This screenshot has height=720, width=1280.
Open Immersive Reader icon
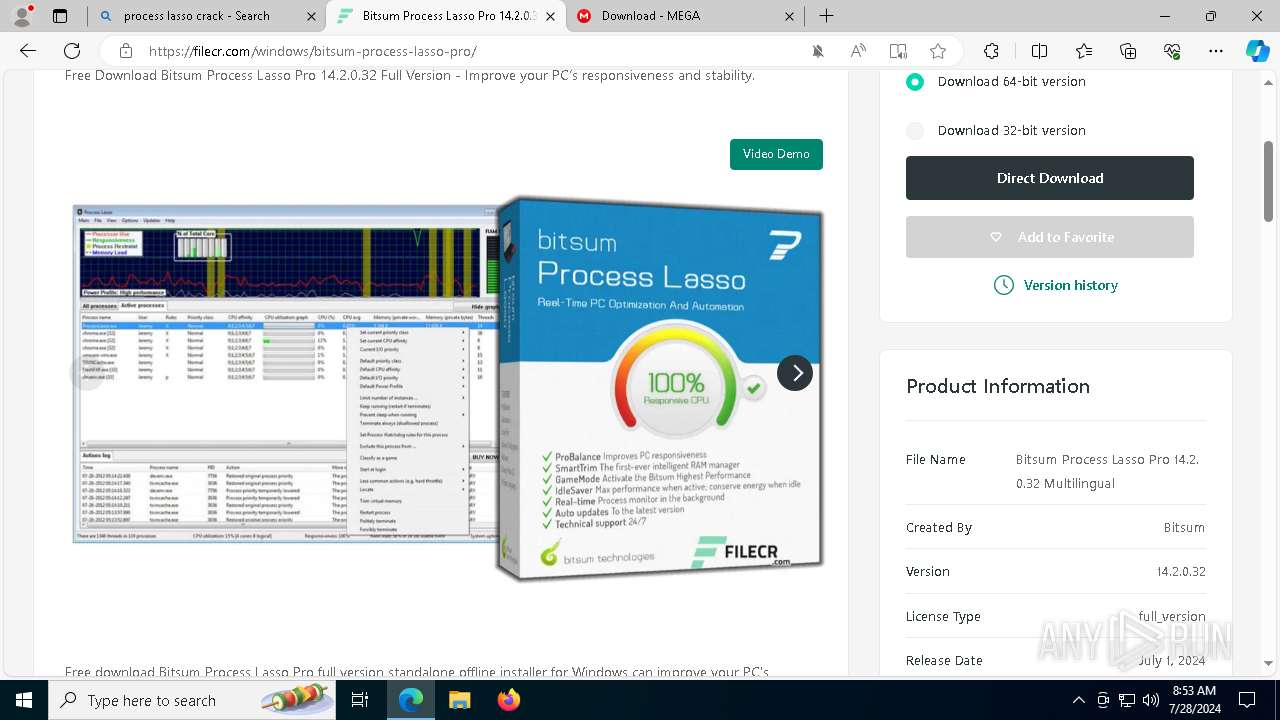tap(898, 51)
